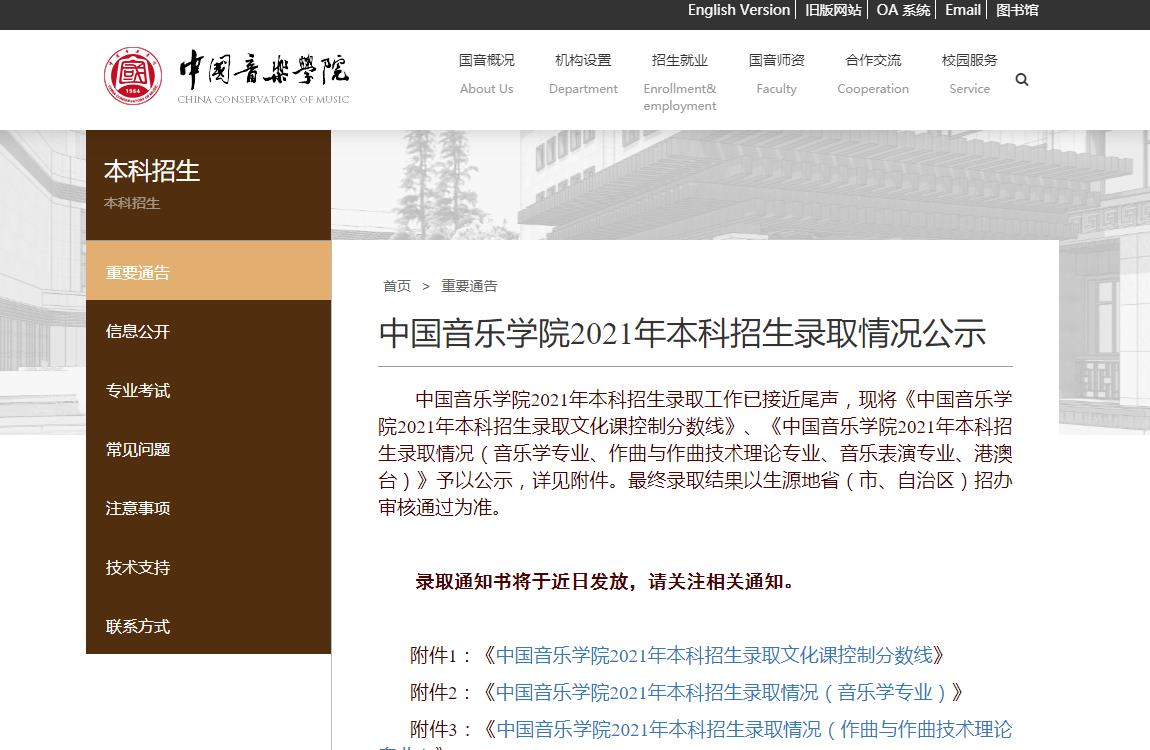
Task: Select 注意事项 in the sidebar
Action: coord(208,507)
